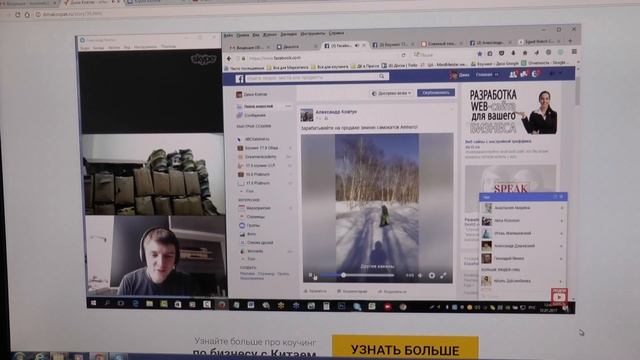Open the Windows Start button
The image size is (640, 360).
(x=93, y=303)
